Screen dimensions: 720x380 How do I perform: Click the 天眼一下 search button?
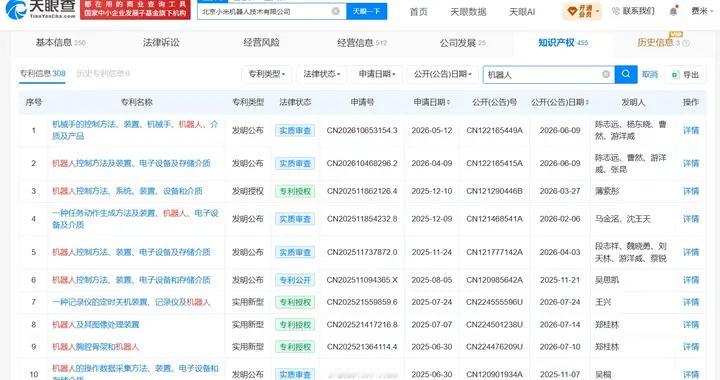pyautogui.click(x=366, y=11)
